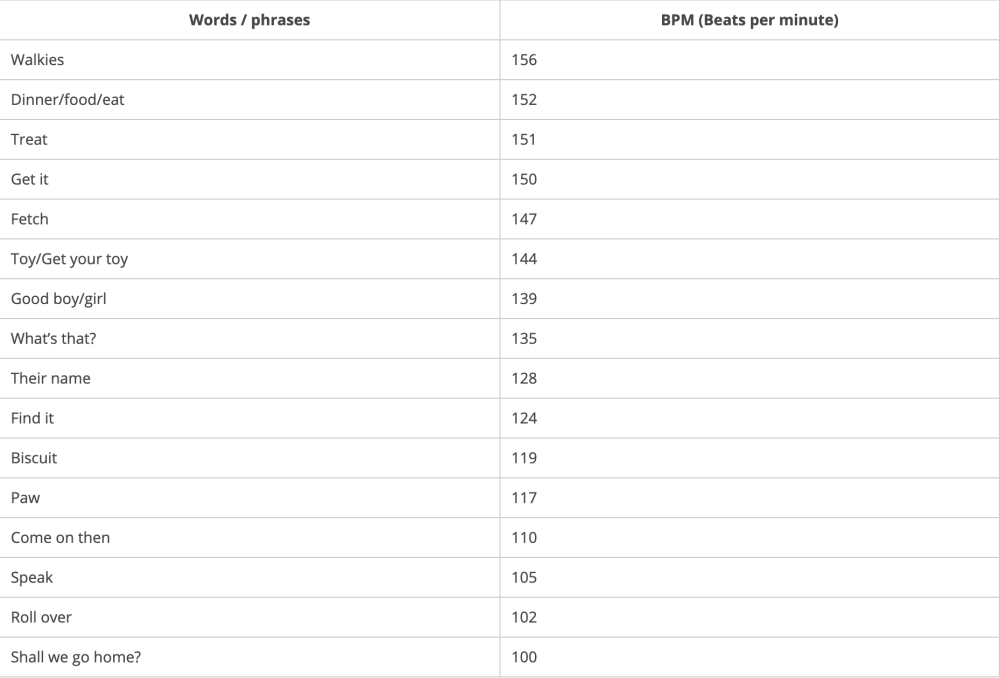Click the Speak cell

(x=32, y=578)
